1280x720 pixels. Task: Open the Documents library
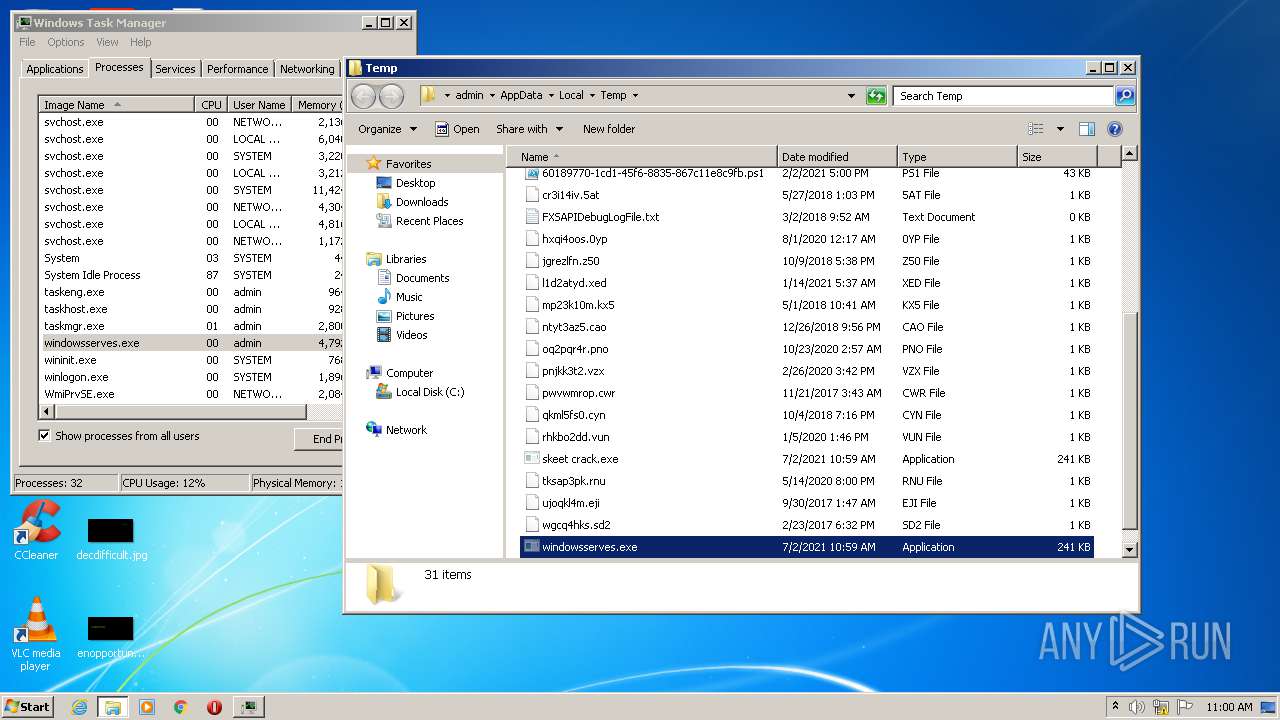422,278
